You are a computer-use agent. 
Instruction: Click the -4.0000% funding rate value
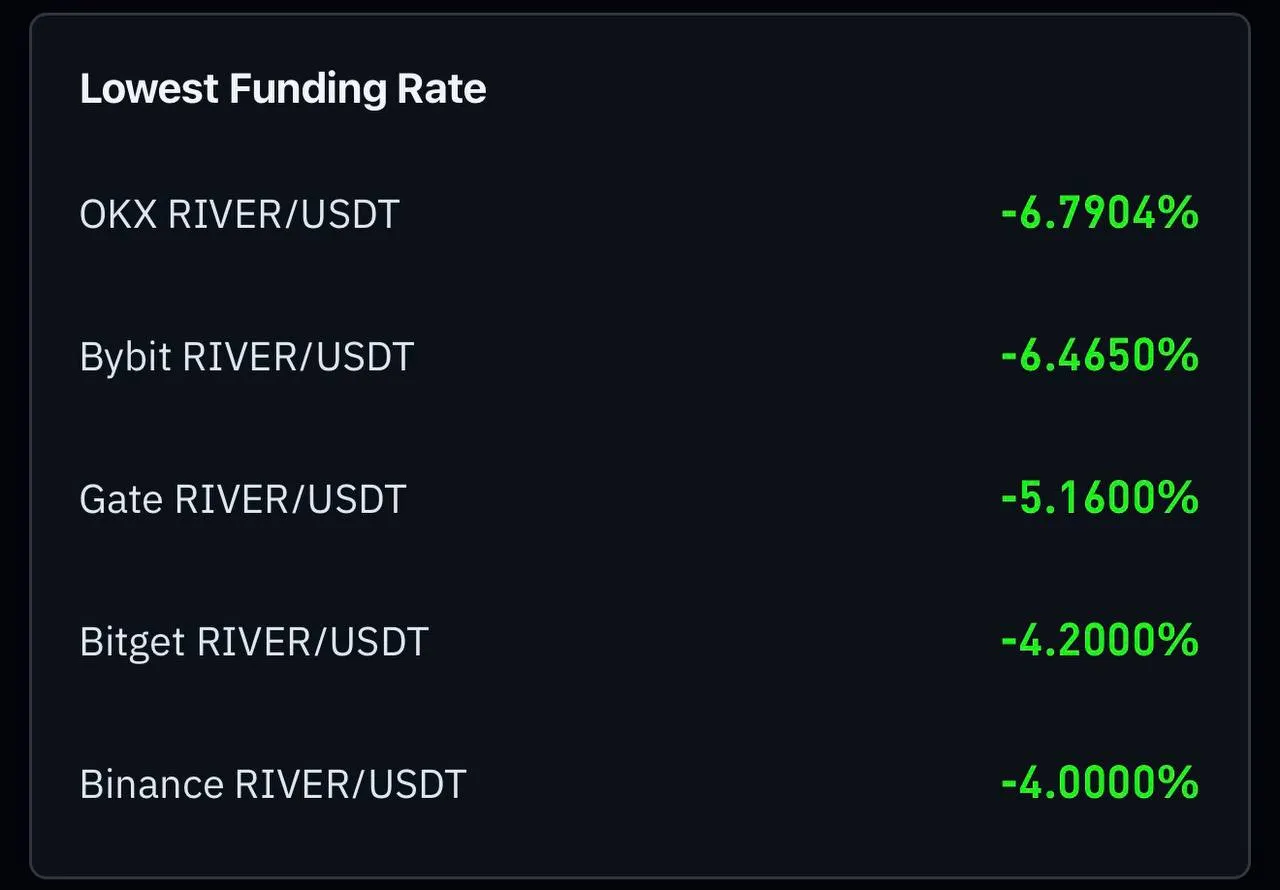[1099, 783]
